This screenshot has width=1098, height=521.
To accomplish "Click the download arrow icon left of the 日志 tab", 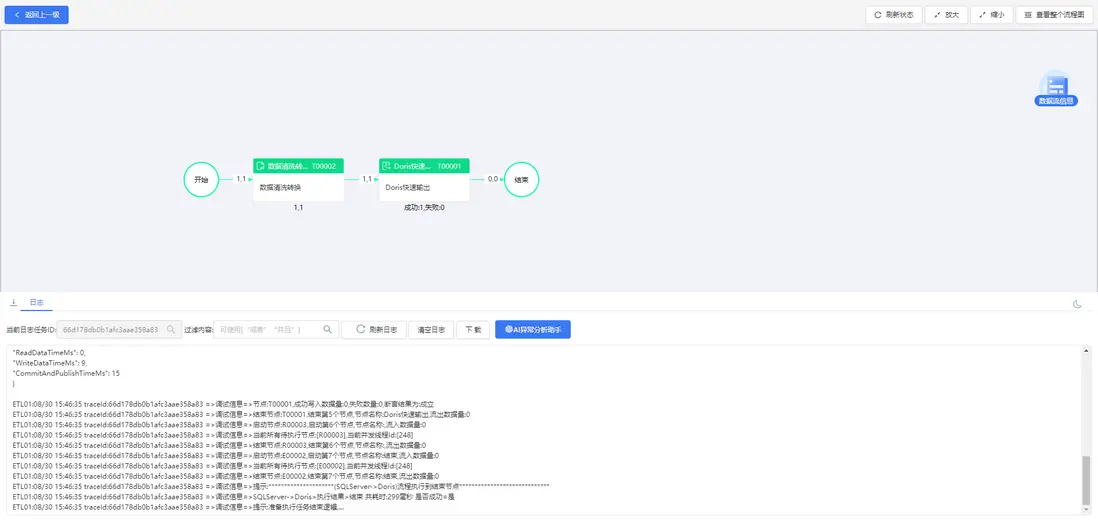I will coord(13,303).
